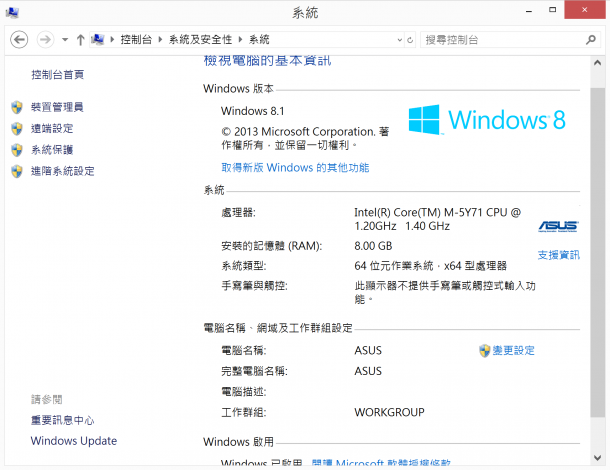Viewport: 610px width, 470px height.
Task: Expand the chevron after 控制台 in the breadcrumb
Action: pos(160,40)
